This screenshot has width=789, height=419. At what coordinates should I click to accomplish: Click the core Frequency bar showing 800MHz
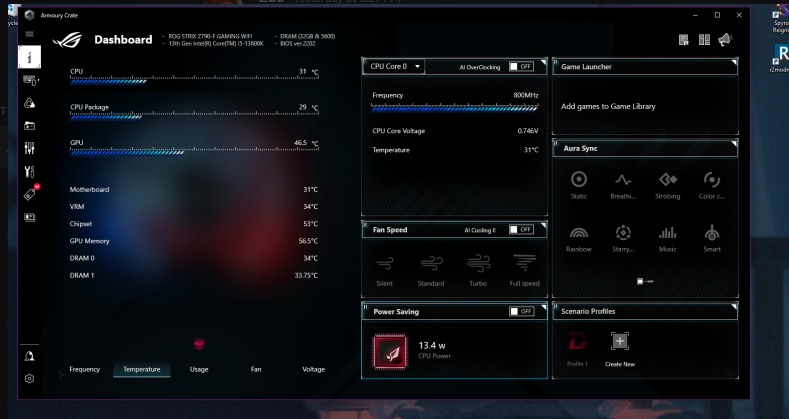click(455, 107)
